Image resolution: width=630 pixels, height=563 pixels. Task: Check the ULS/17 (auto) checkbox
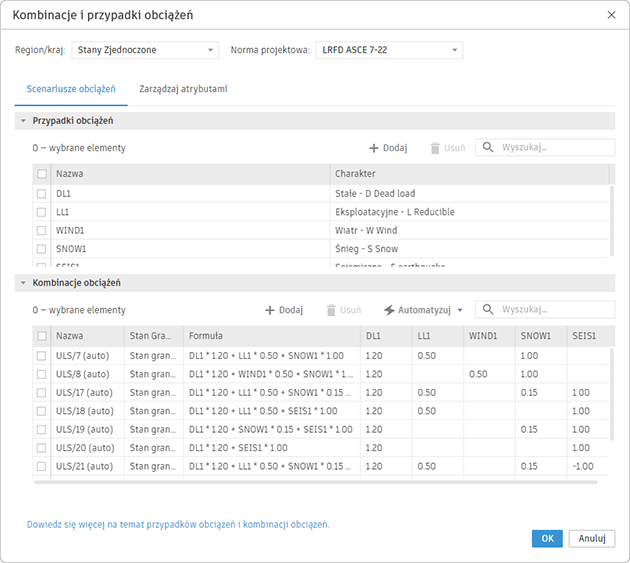(x=41, y=393)
